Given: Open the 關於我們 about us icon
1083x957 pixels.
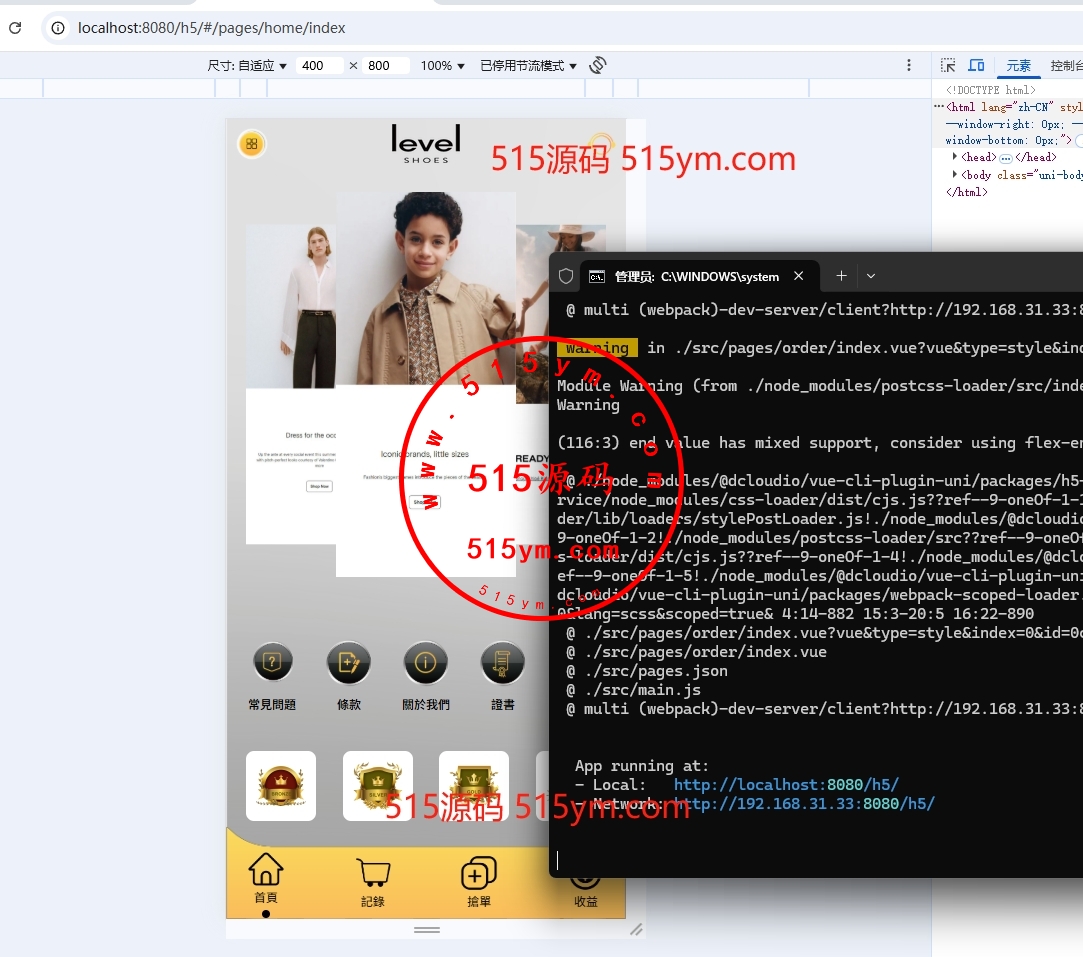Looking at the screenshot, I should pos(426,662).
